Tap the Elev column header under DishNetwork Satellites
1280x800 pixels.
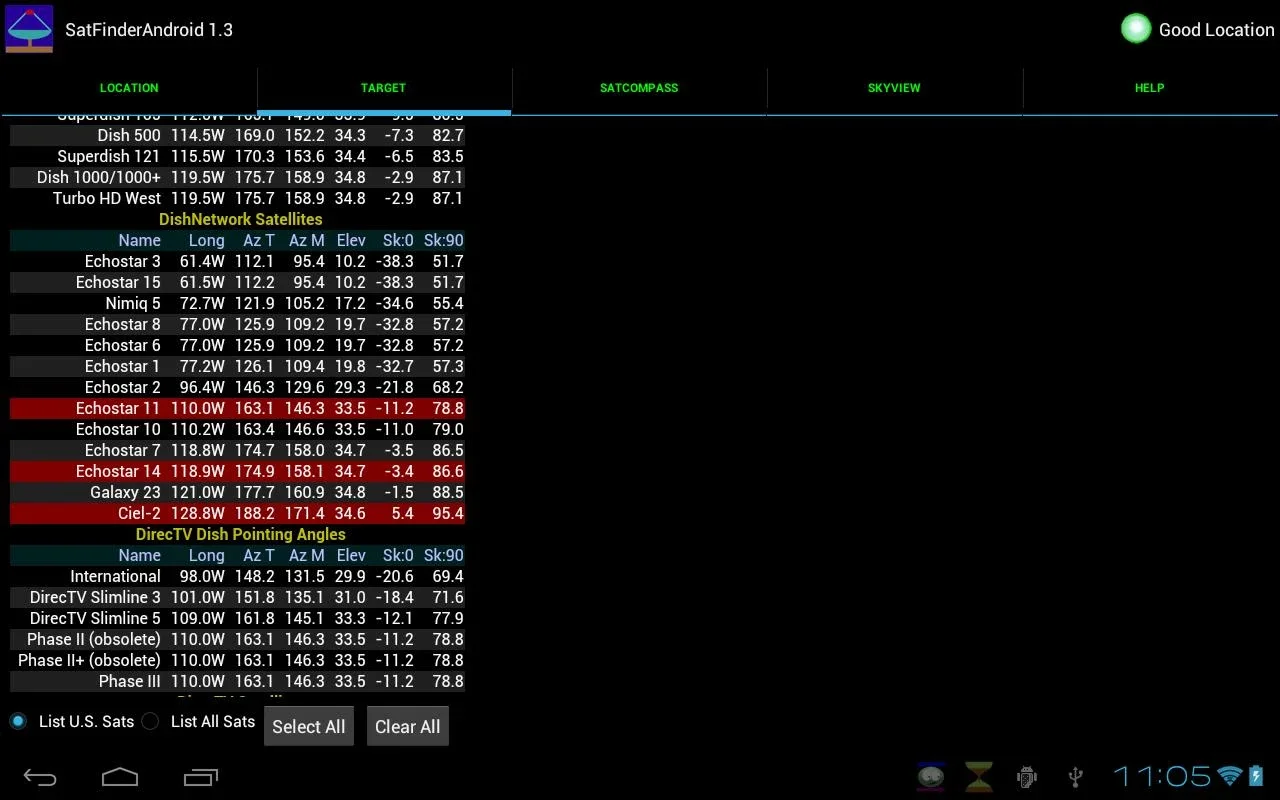tap(351, 240)
